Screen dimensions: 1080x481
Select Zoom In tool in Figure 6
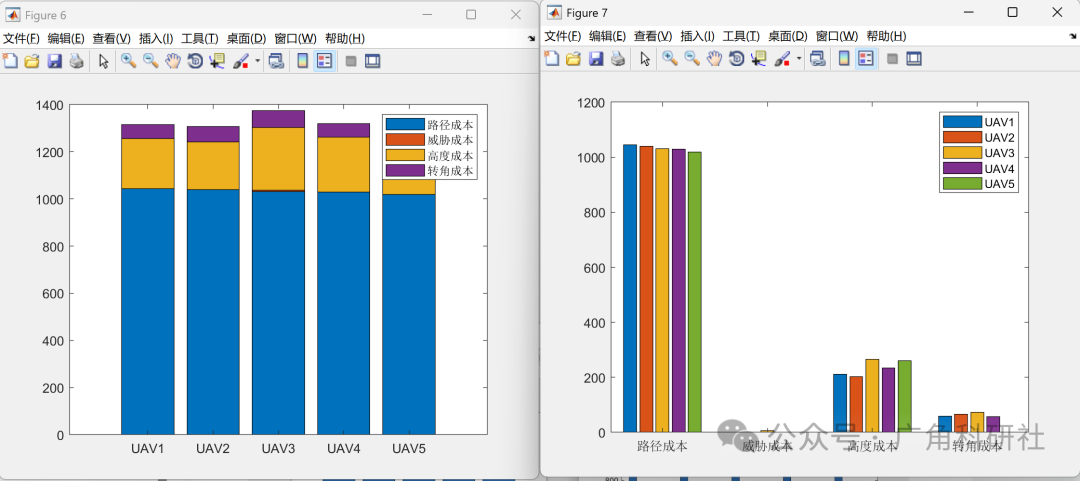click(x=128, y=61)
